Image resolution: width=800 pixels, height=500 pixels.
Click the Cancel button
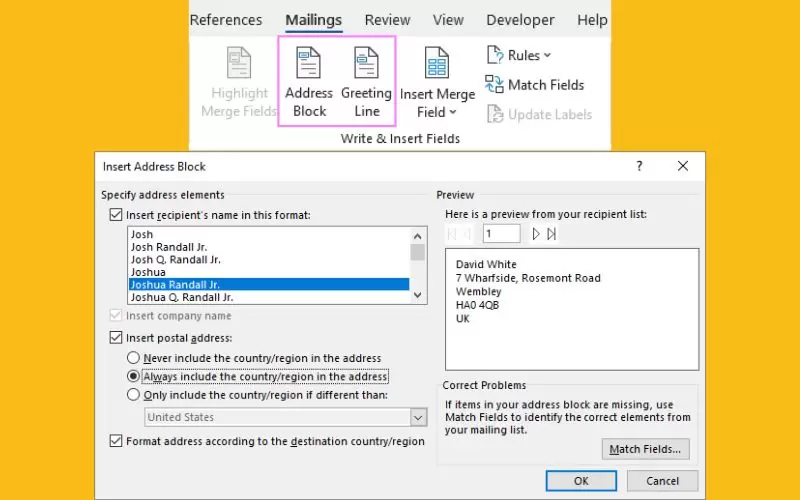tap(662, 481)
